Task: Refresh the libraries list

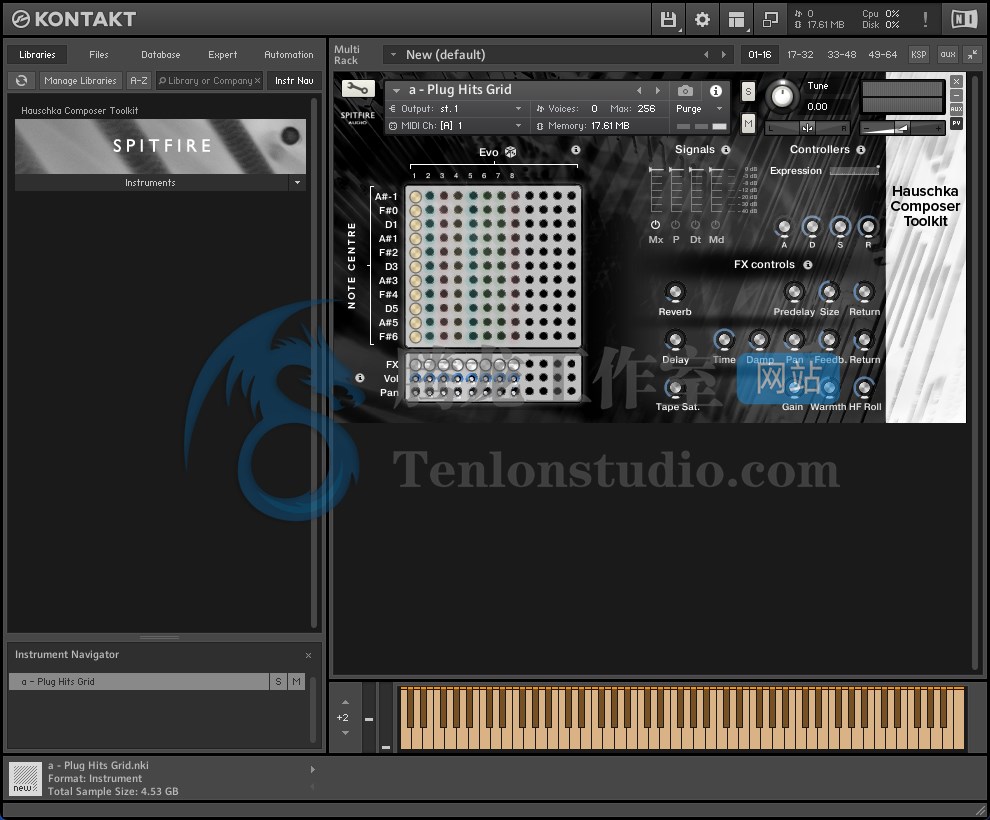Action: 21,81
